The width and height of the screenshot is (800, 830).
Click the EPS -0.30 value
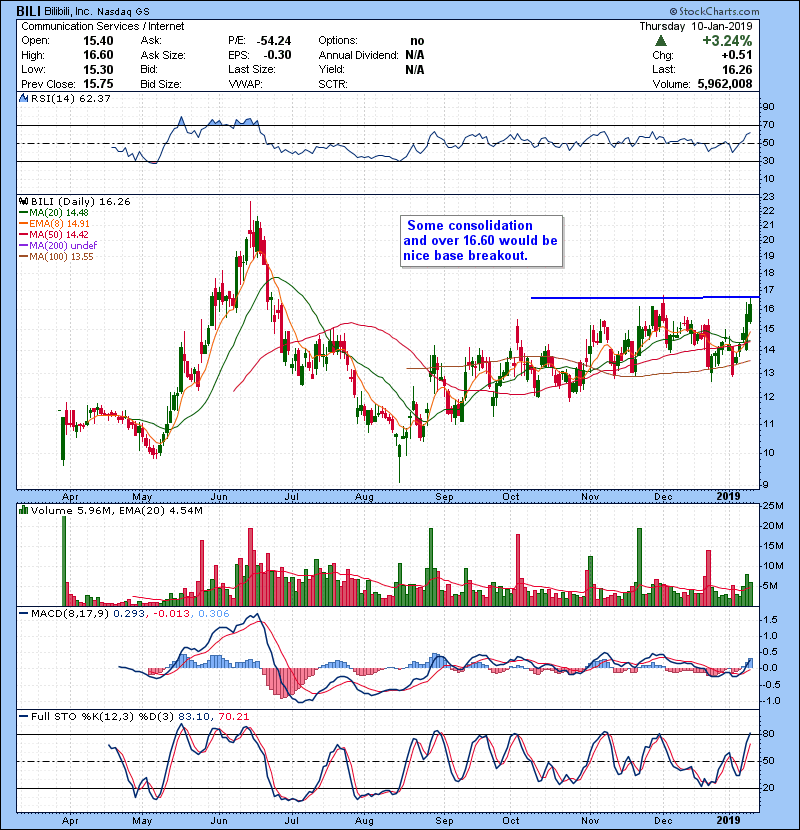point(277,55)
